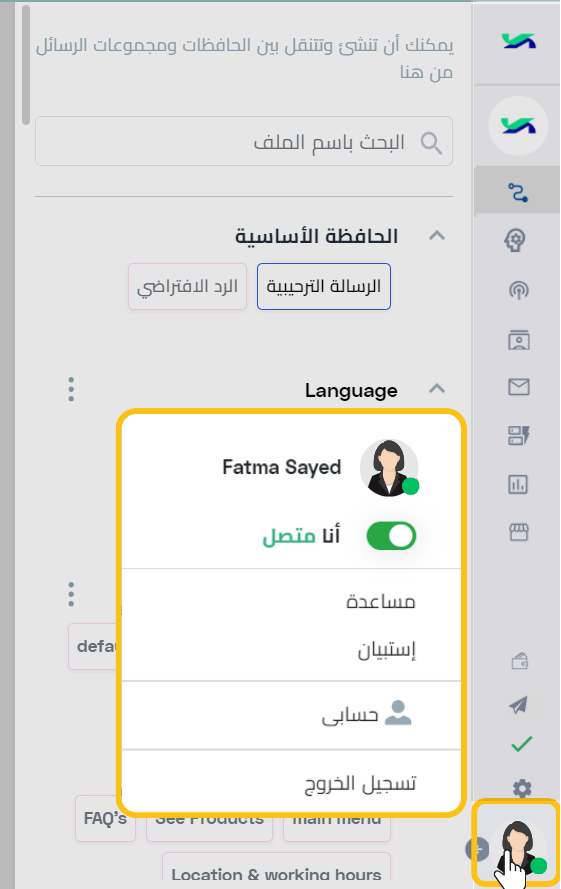Viewport: 561px width, 889px height.
Task: Open the analytics chart icon
Action: point(518,484)
